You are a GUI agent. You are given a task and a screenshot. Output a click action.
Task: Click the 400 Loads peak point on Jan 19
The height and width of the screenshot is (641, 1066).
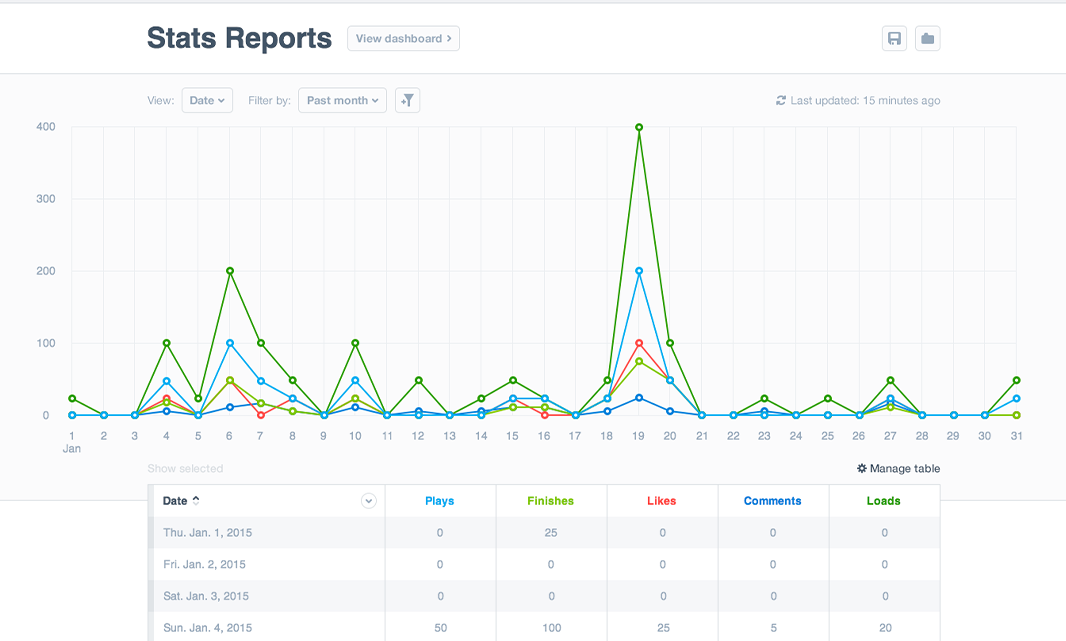pyautogui.click(x=639, y=127)
